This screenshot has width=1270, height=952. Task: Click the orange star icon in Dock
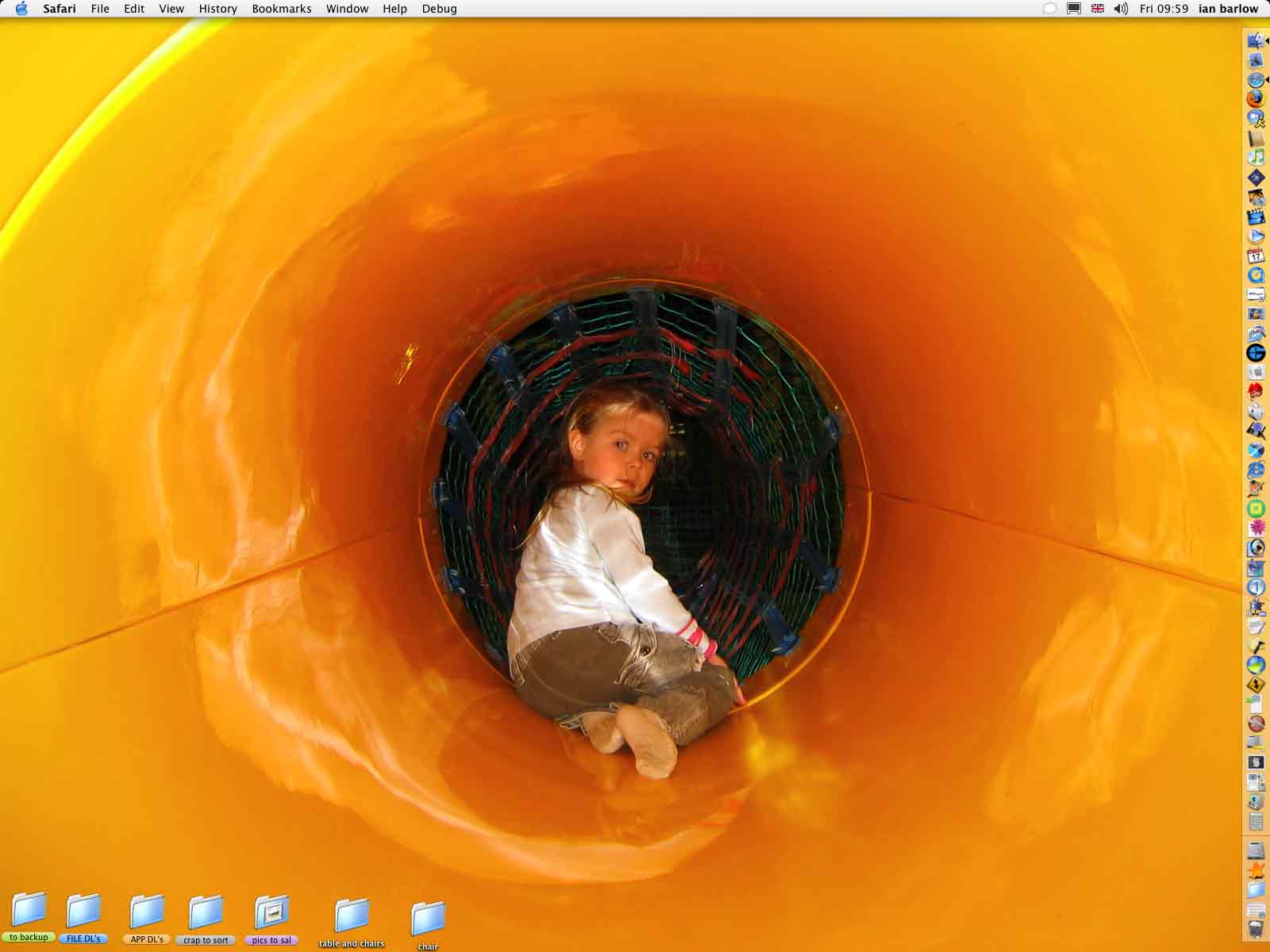1256,870
